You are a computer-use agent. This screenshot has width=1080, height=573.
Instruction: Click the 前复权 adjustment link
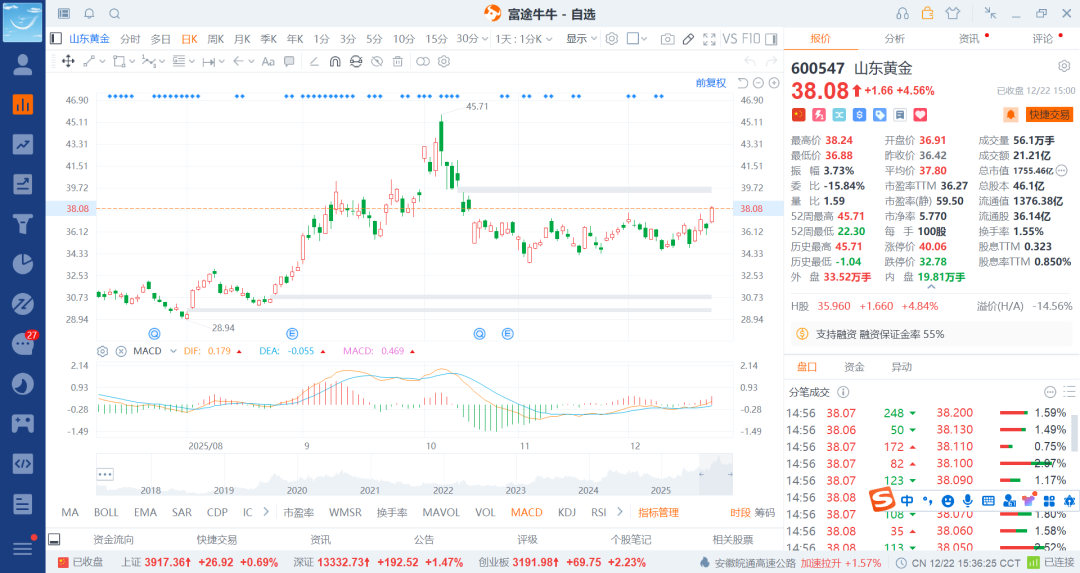(x=711, y=83)
